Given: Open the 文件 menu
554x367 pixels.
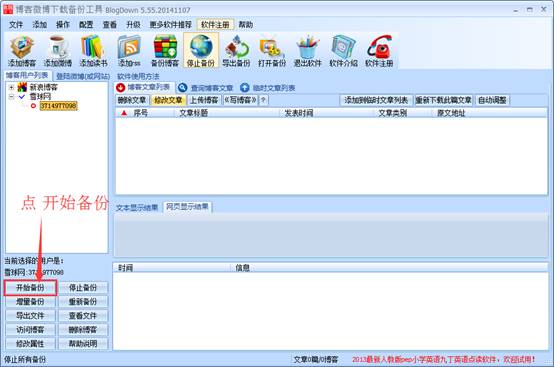Looking at the screenshot, I should (x=16, y=25).
